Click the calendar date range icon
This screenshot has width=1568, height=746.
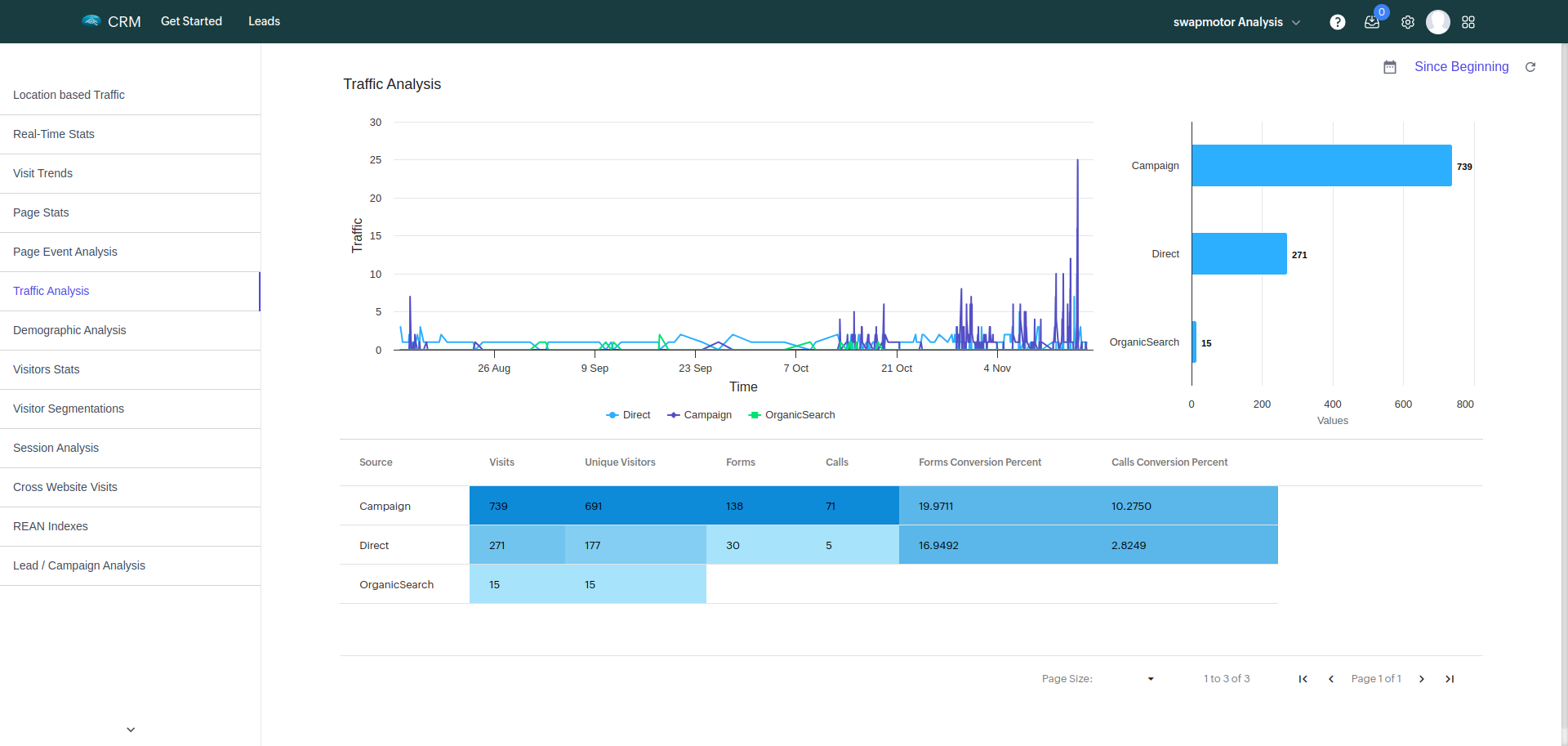pyautogui.click(x=1390, y=67)
